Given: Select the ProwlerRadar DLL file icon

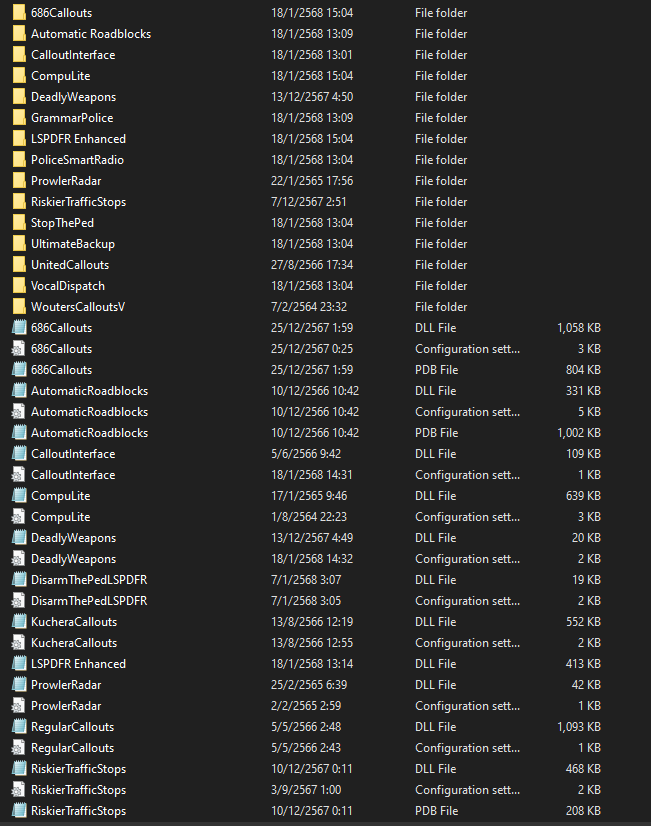Looking at the screenshot, I should (x=19, y=685).
